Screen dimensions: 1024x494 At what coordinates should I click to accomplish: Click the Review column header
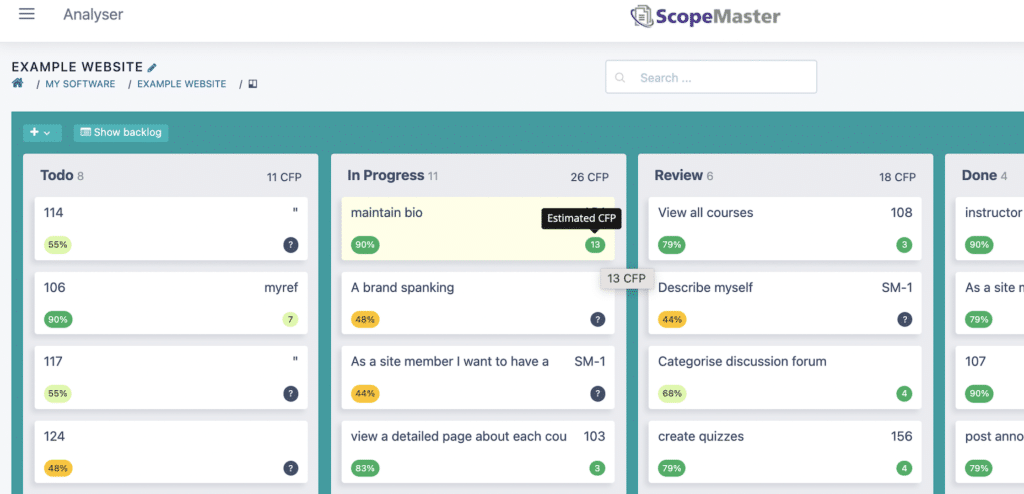click(x=679, y=175)
